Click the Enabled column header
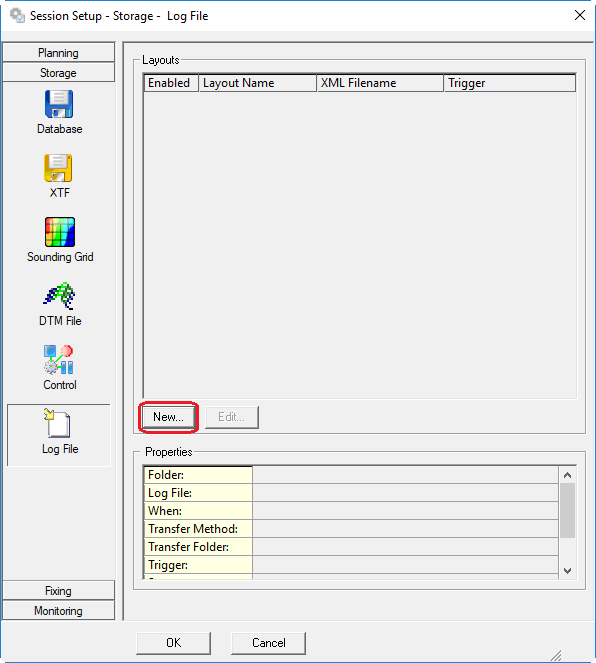The height and width of the screenshot is (663, 596). coord(171,83)
